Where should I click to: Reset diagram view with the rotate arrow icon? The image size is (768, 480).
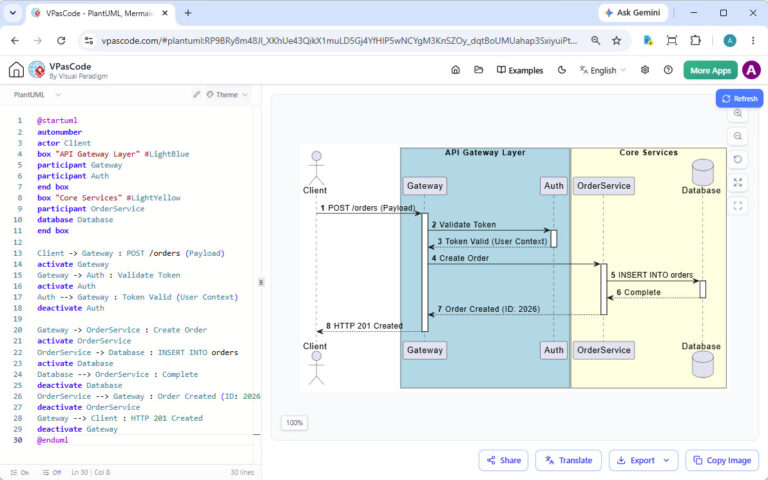[x=738, y=159]
